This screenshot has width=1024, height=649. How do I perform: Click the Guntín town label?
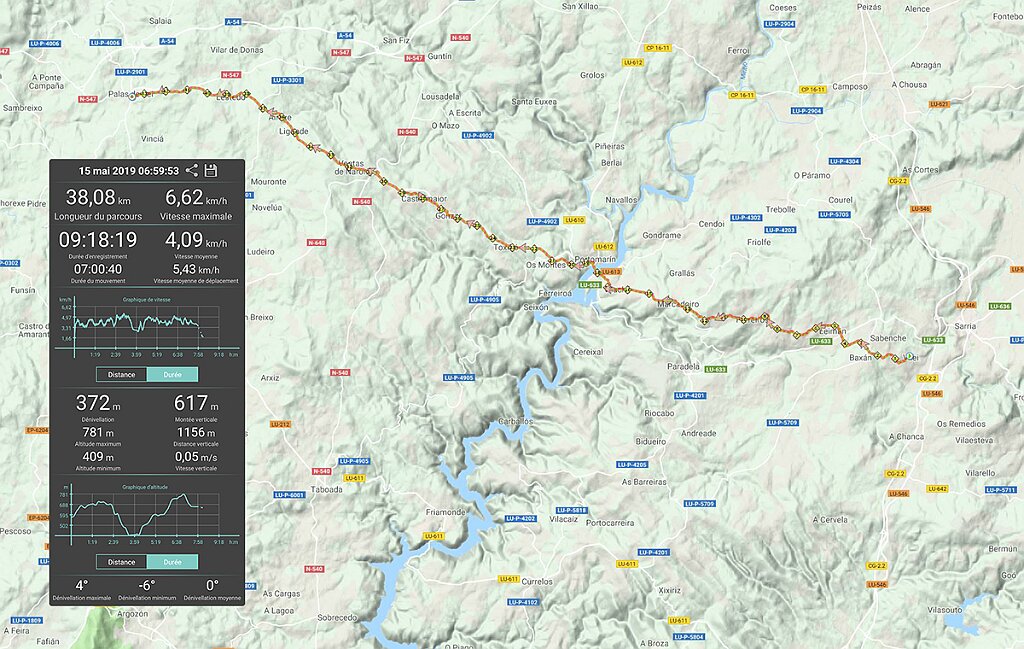point(440,56)
